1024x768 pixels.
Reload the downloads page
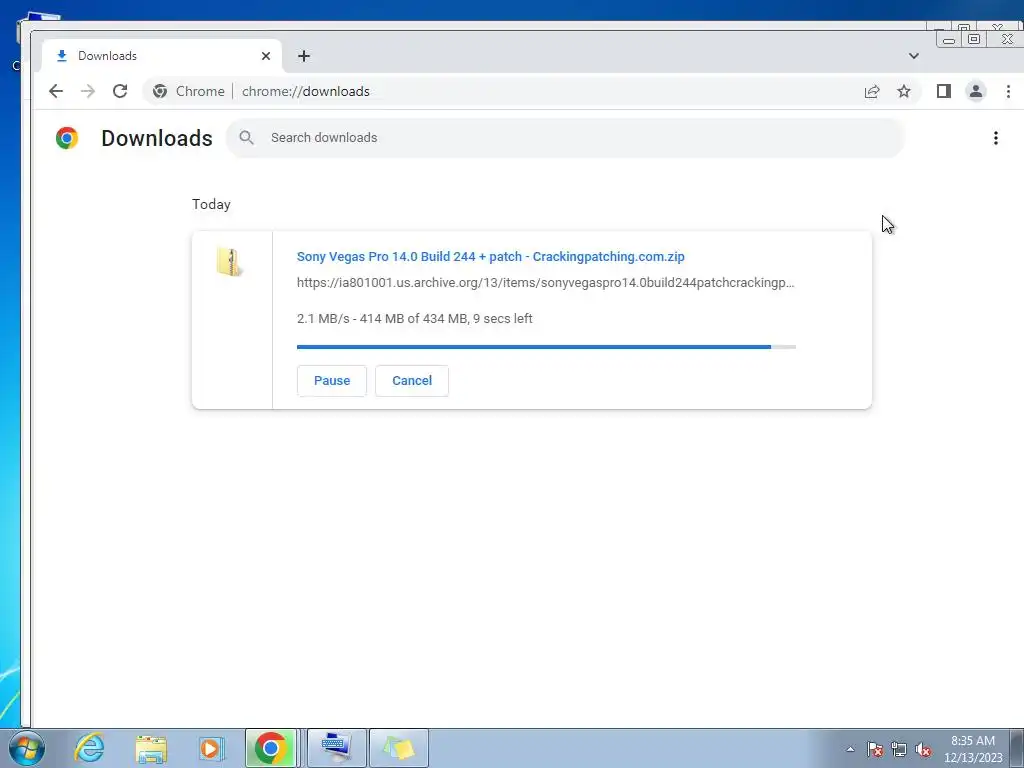tap(120, 91)
